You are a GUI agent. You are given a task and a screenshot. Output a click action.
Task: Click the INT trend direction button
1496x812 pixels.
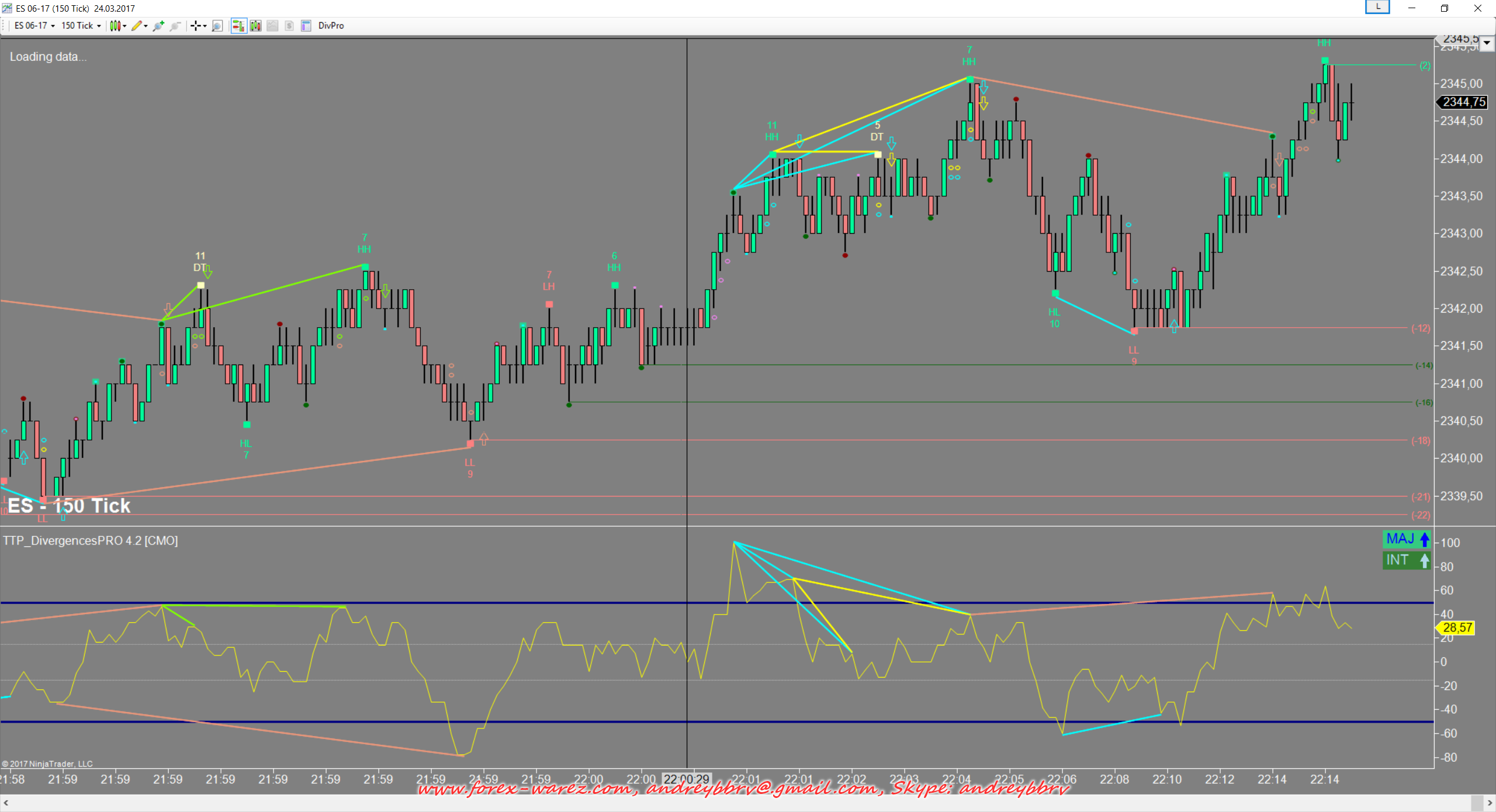pyautogui.click(x=1407, y=560)
